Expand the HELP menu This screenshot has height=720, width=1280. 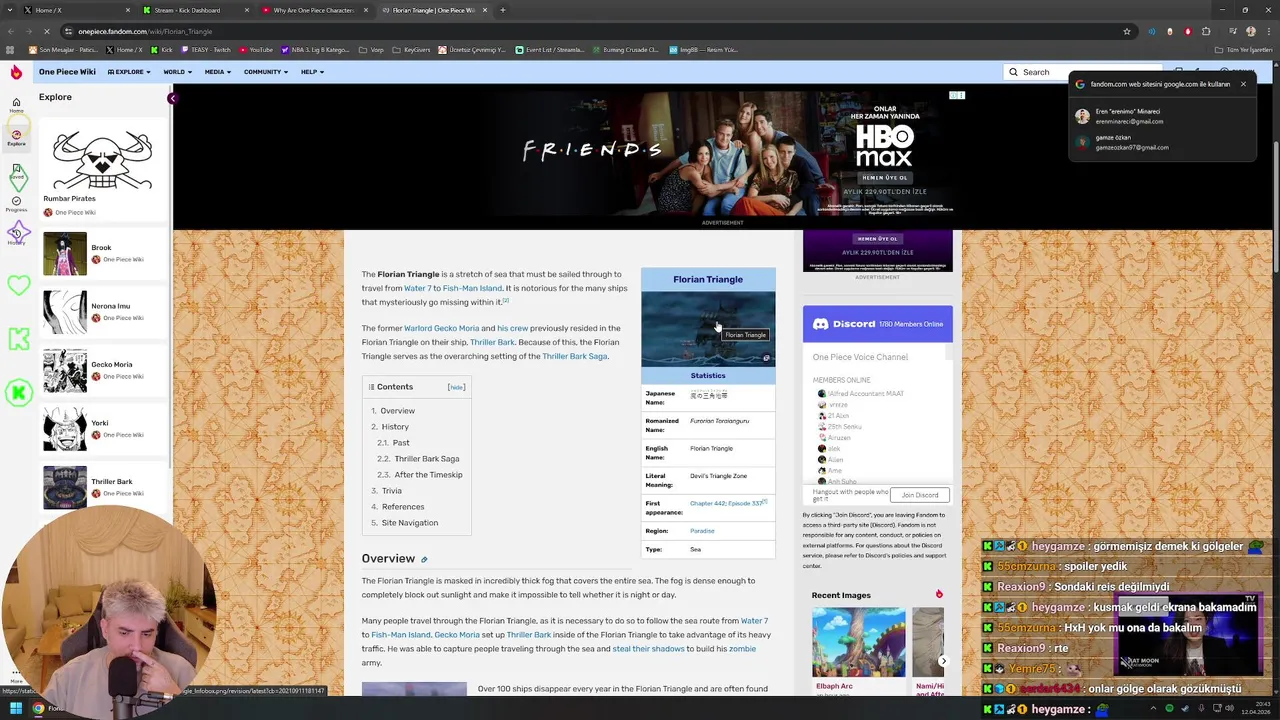312,72
